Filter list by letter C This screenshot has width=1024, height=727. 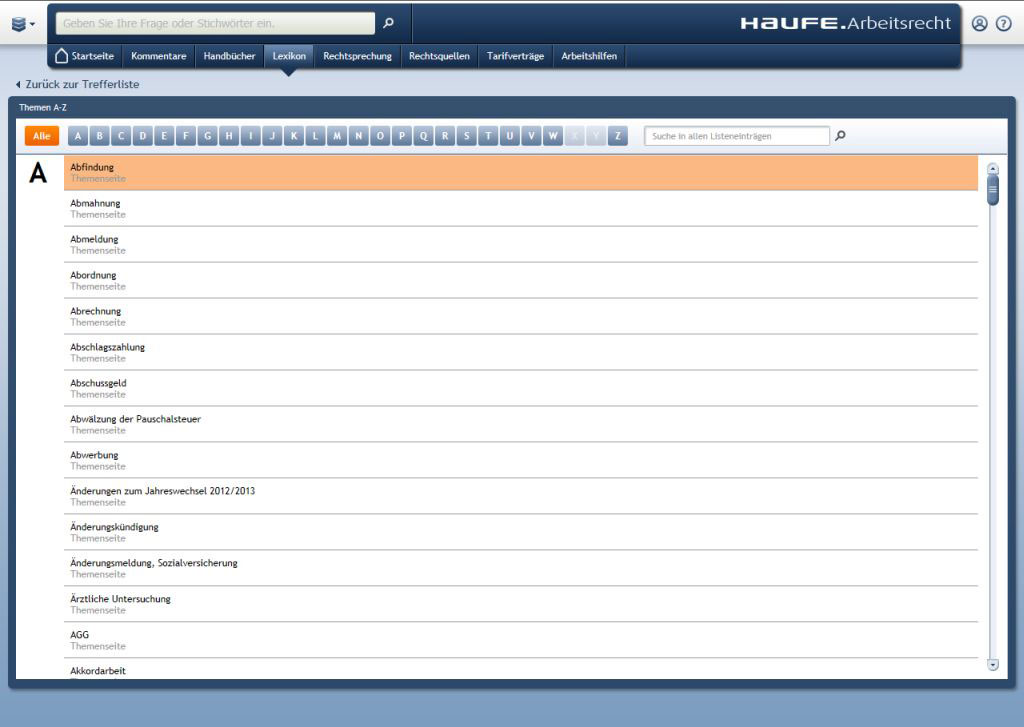coord(121,136)
